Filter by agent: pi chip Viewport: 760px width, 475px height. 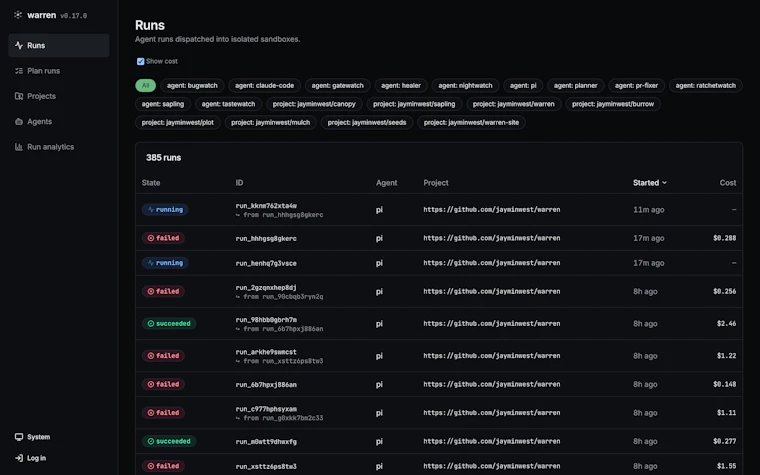(x=523, y=85)
